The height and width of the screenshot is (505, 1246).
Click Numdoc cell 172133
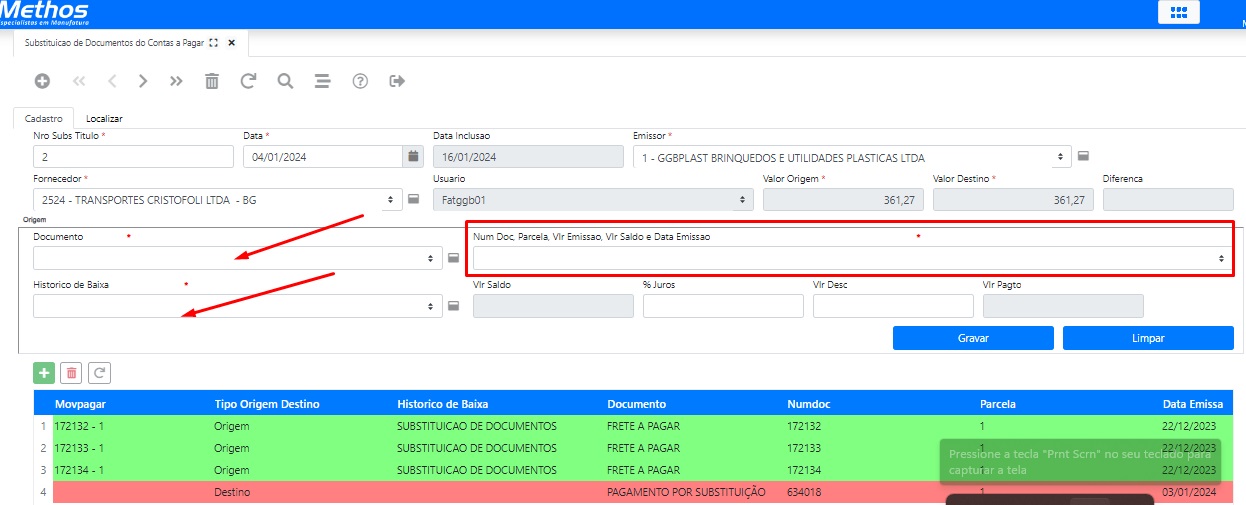[x=804, y=448]
